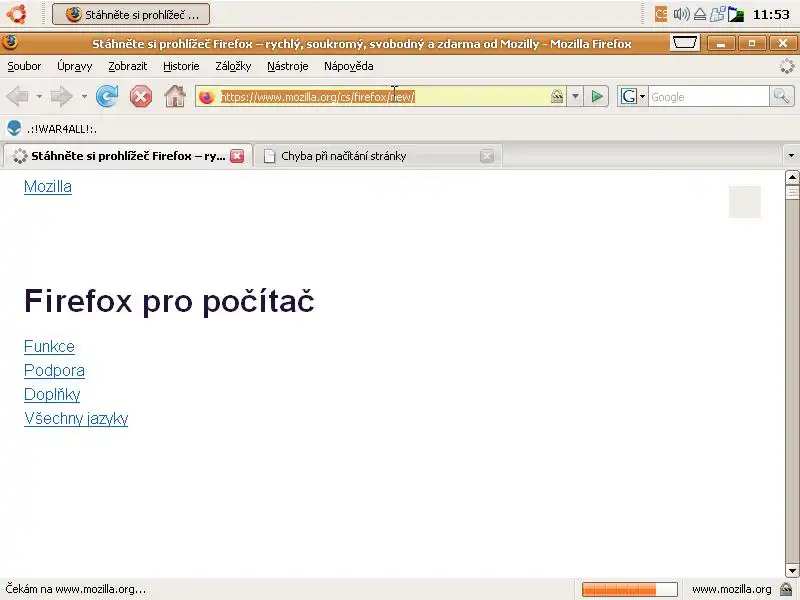Click the Ubuntu logo menu icon
This screenshot has width=800, height=600.
click(x=17, y=14)
